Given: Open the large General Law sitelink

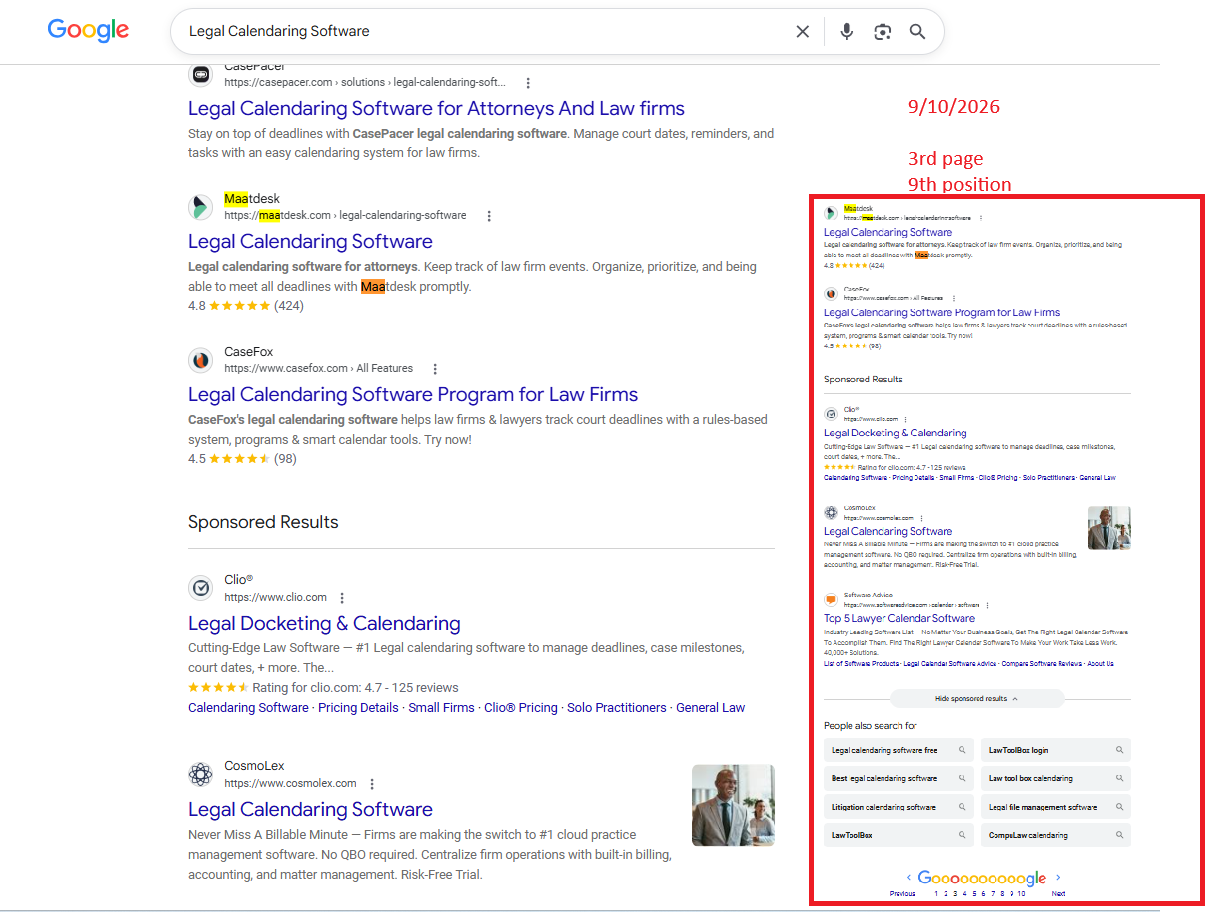Looking at the screenshot, I should pyautogui.click(x=710, y=707).
